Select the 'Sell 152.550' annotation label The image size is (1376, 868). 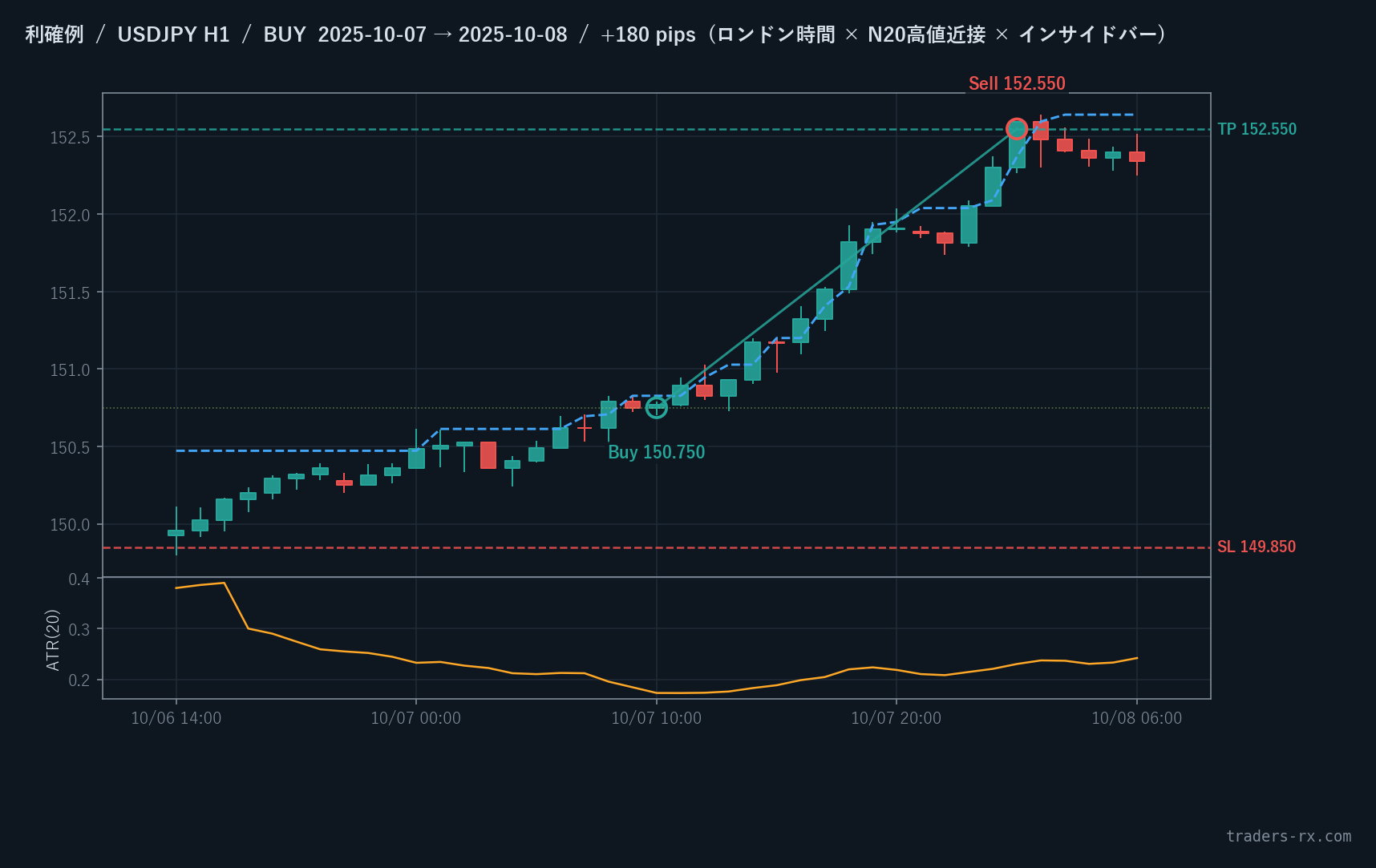pos(1017,83)
